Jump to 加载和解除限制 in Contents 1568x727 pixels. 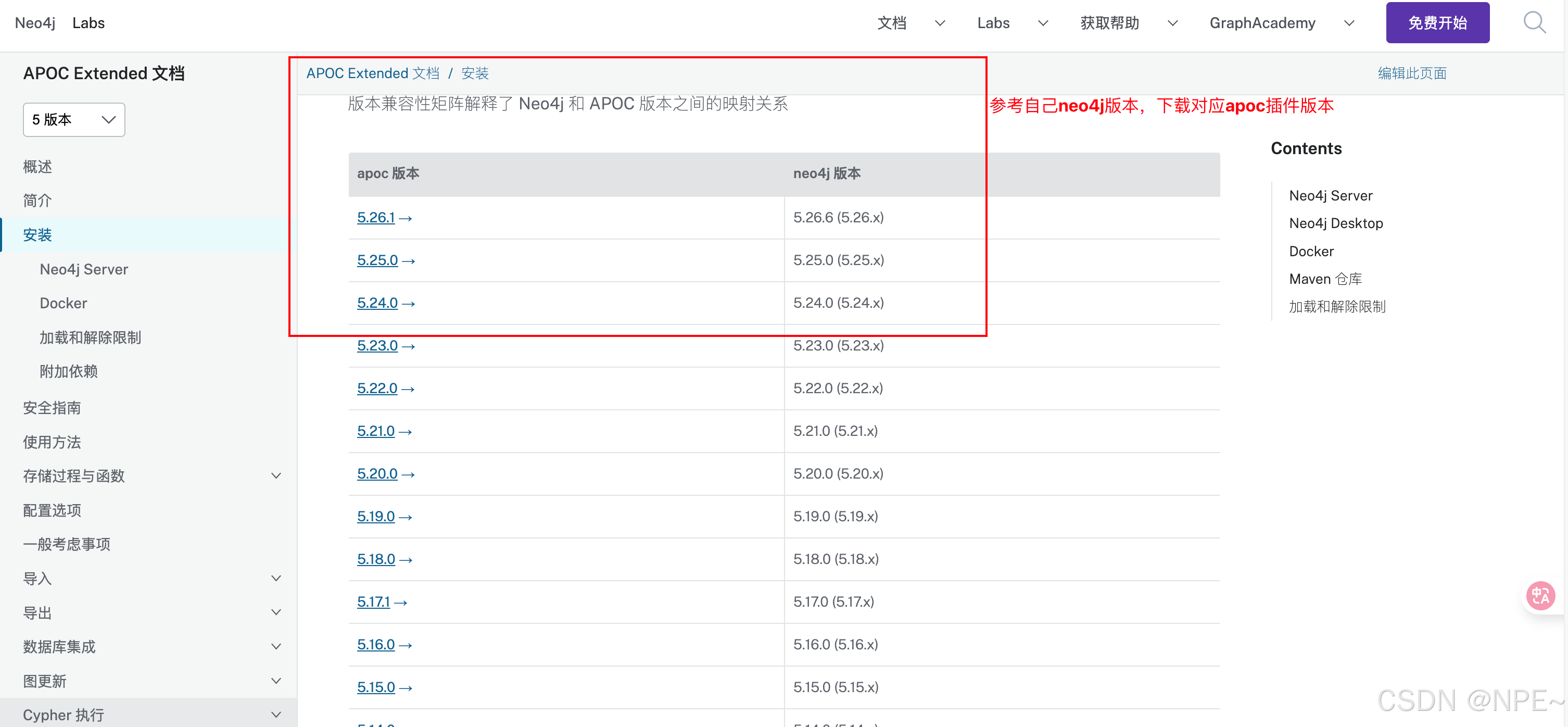[x=1337, y=306]
